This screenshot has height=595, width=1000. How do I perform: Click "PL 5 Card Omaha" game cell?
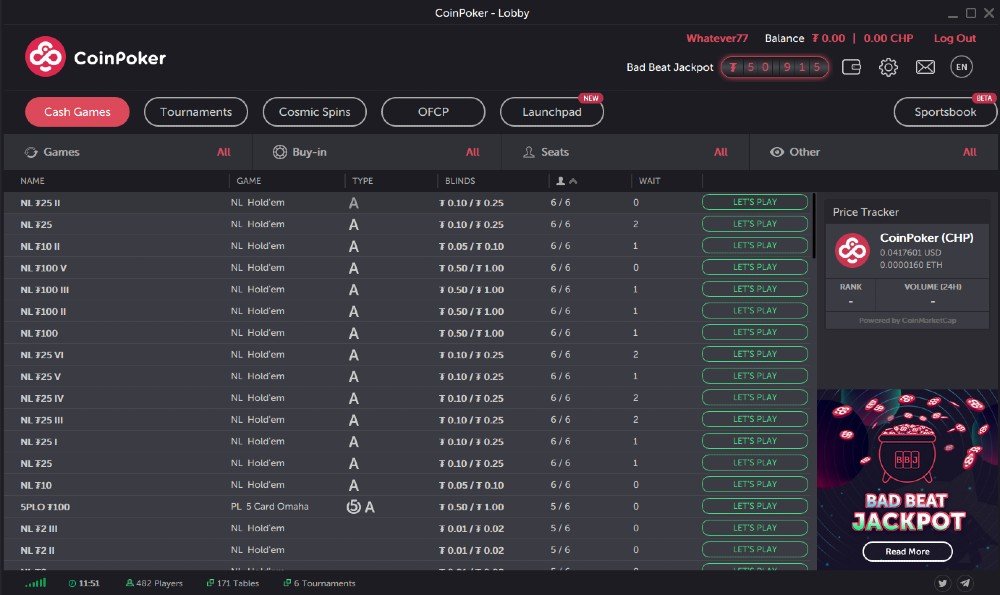[270, 506]
